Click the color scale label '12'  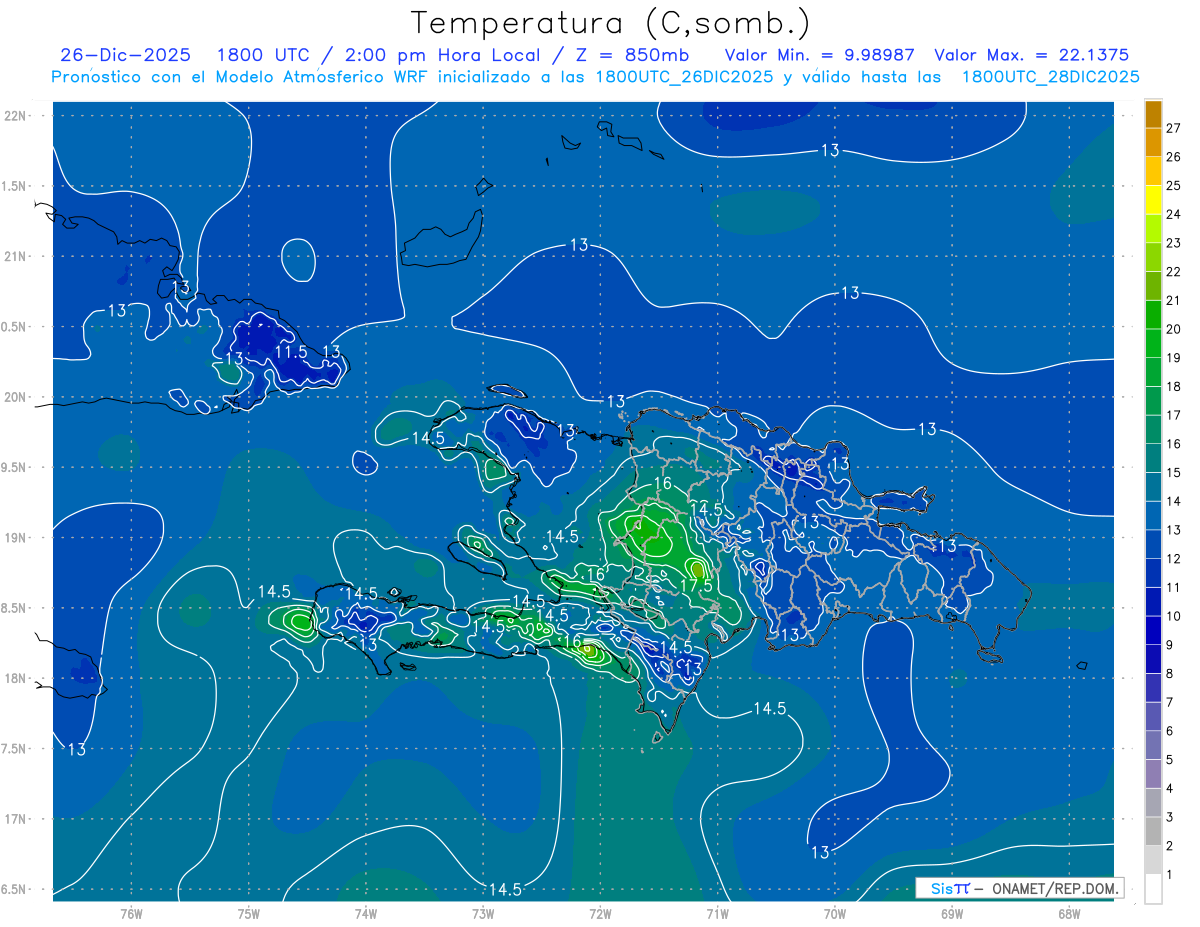click(1174, 558)
